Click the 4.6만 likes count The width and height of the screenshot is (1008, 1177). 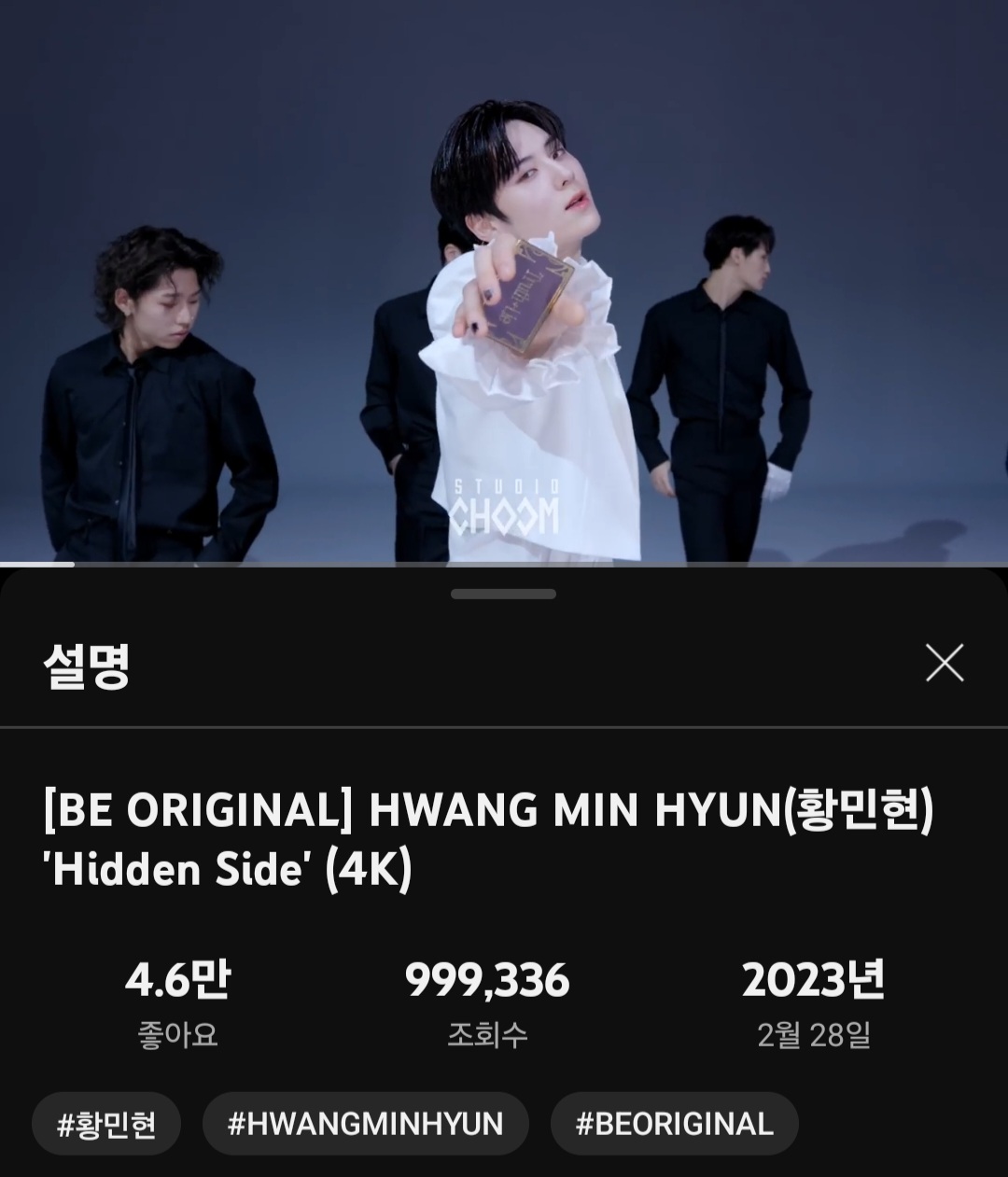click(177, 980)
